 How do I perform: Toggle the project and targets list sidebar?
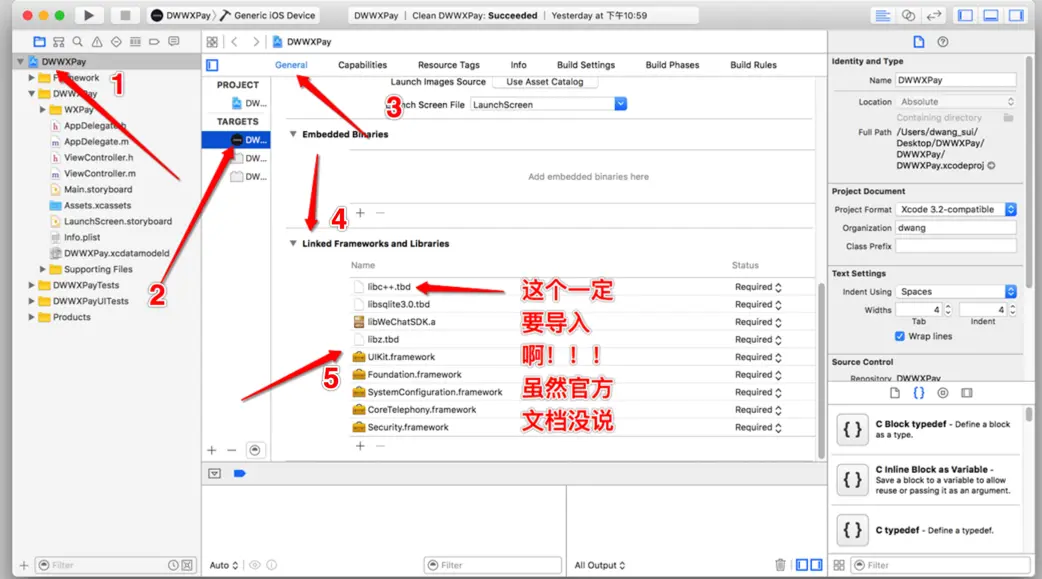coord(212,65)
